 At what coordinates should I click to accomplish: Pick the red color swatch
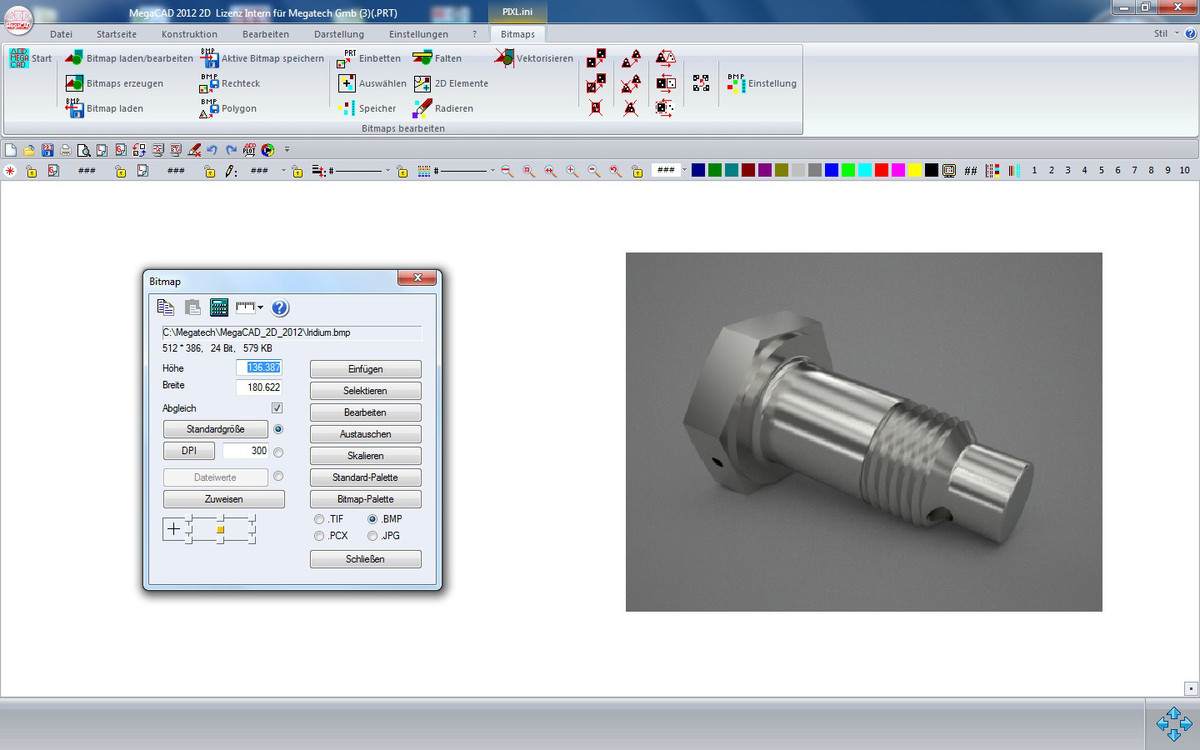[881, 171]
